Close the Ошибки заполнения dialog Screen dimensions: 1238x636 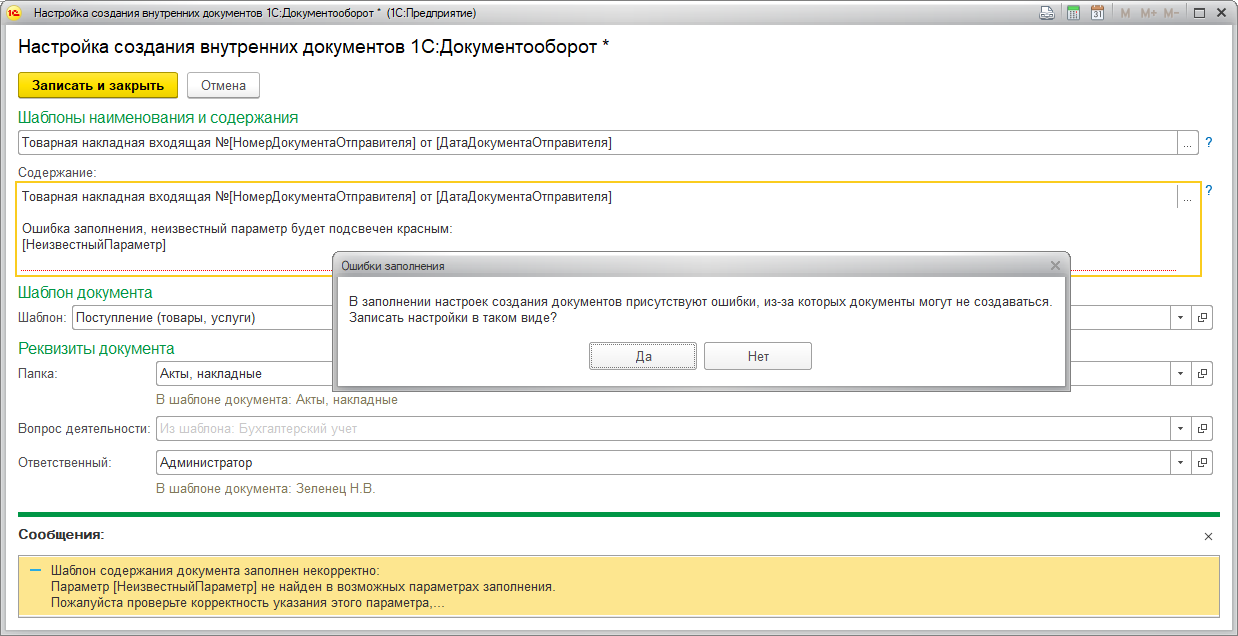click(x=1055, y=266)
